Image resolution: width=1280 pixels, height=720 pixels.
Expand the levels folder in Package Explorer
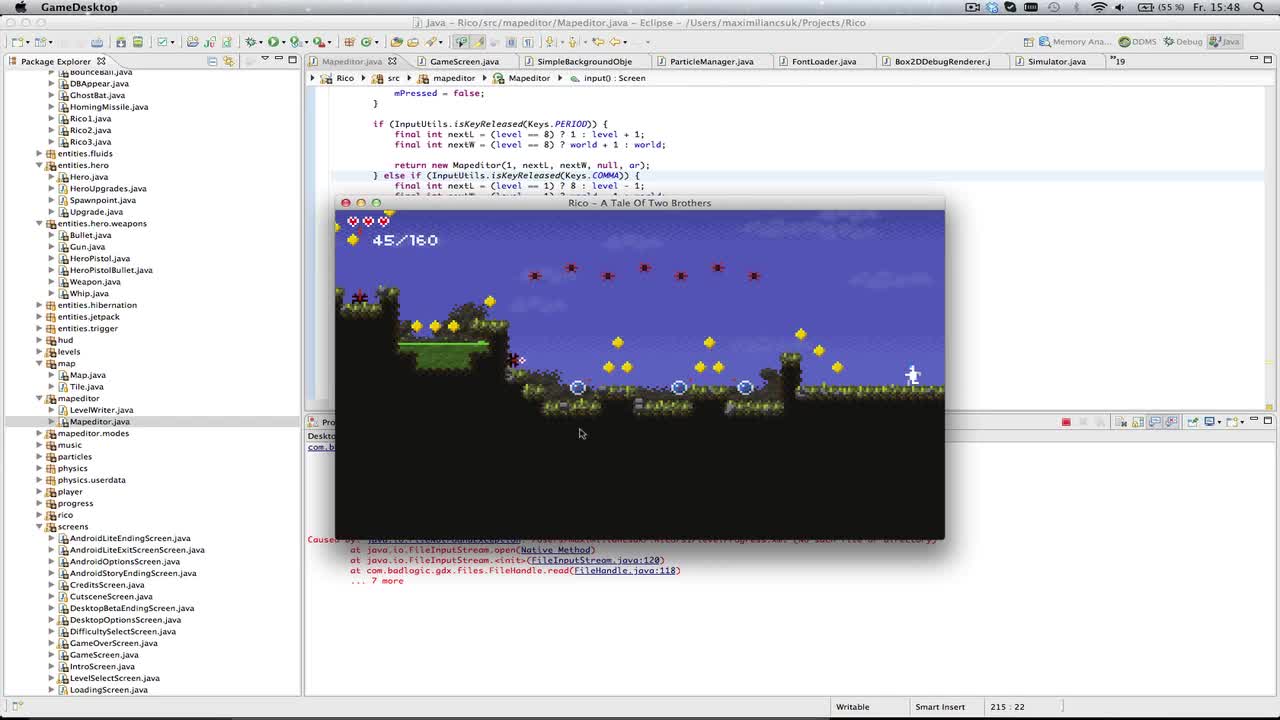click(40, 352)
